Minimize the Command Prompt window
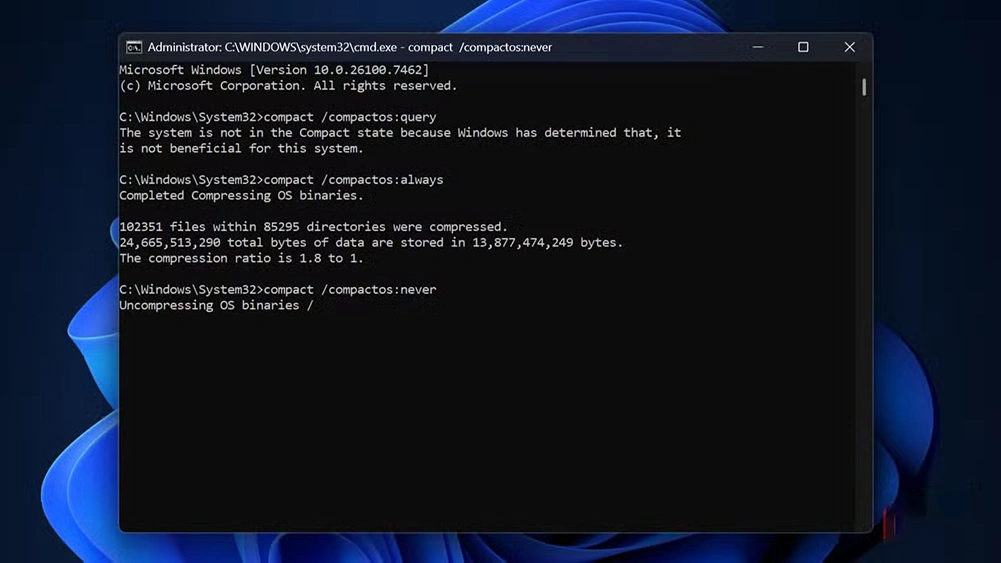The image size is (1001, 563). tap(758, 47)
